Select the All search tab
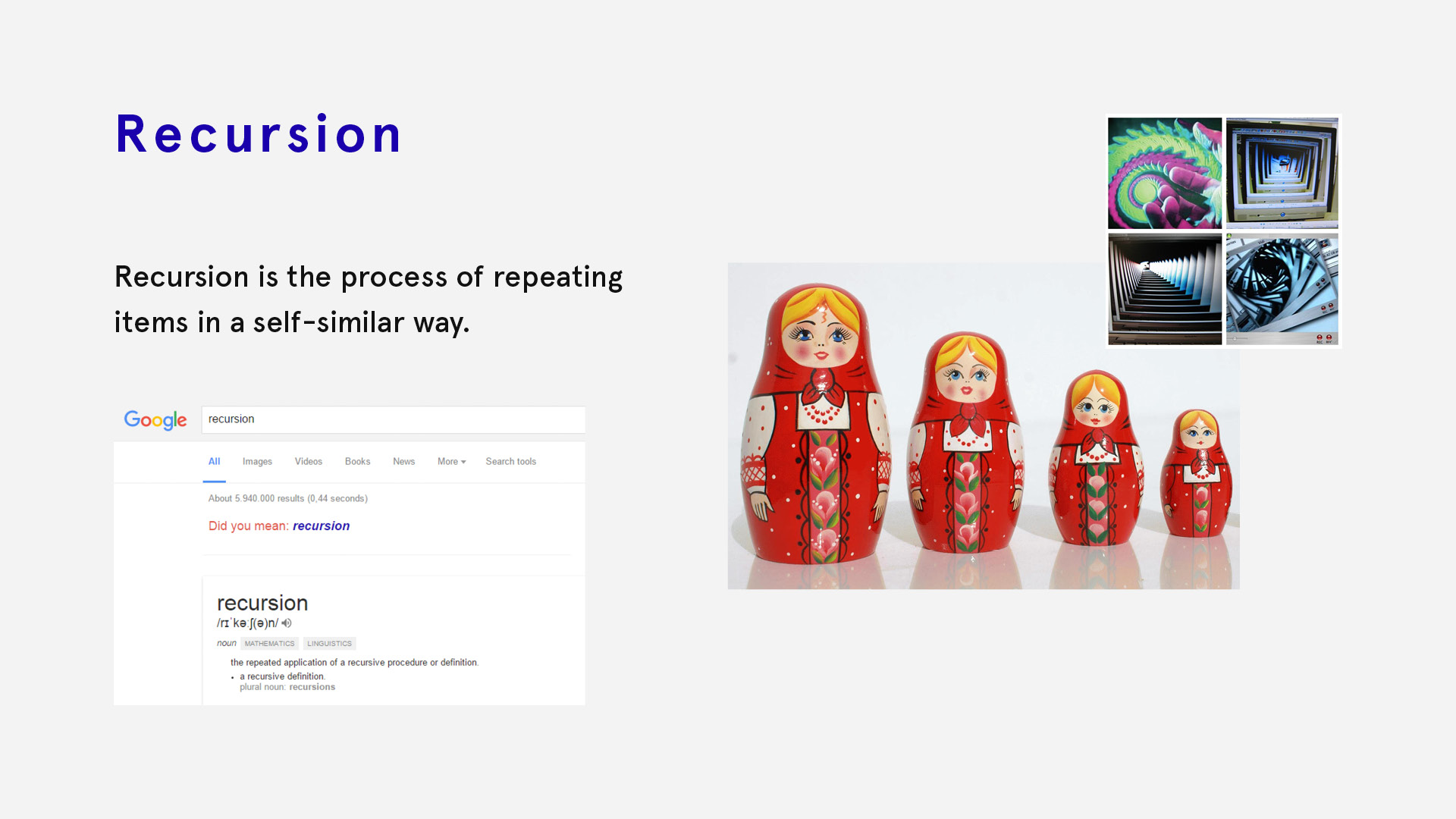The height and width of the screenshot is (819, 1456). (x=214, y=462)
